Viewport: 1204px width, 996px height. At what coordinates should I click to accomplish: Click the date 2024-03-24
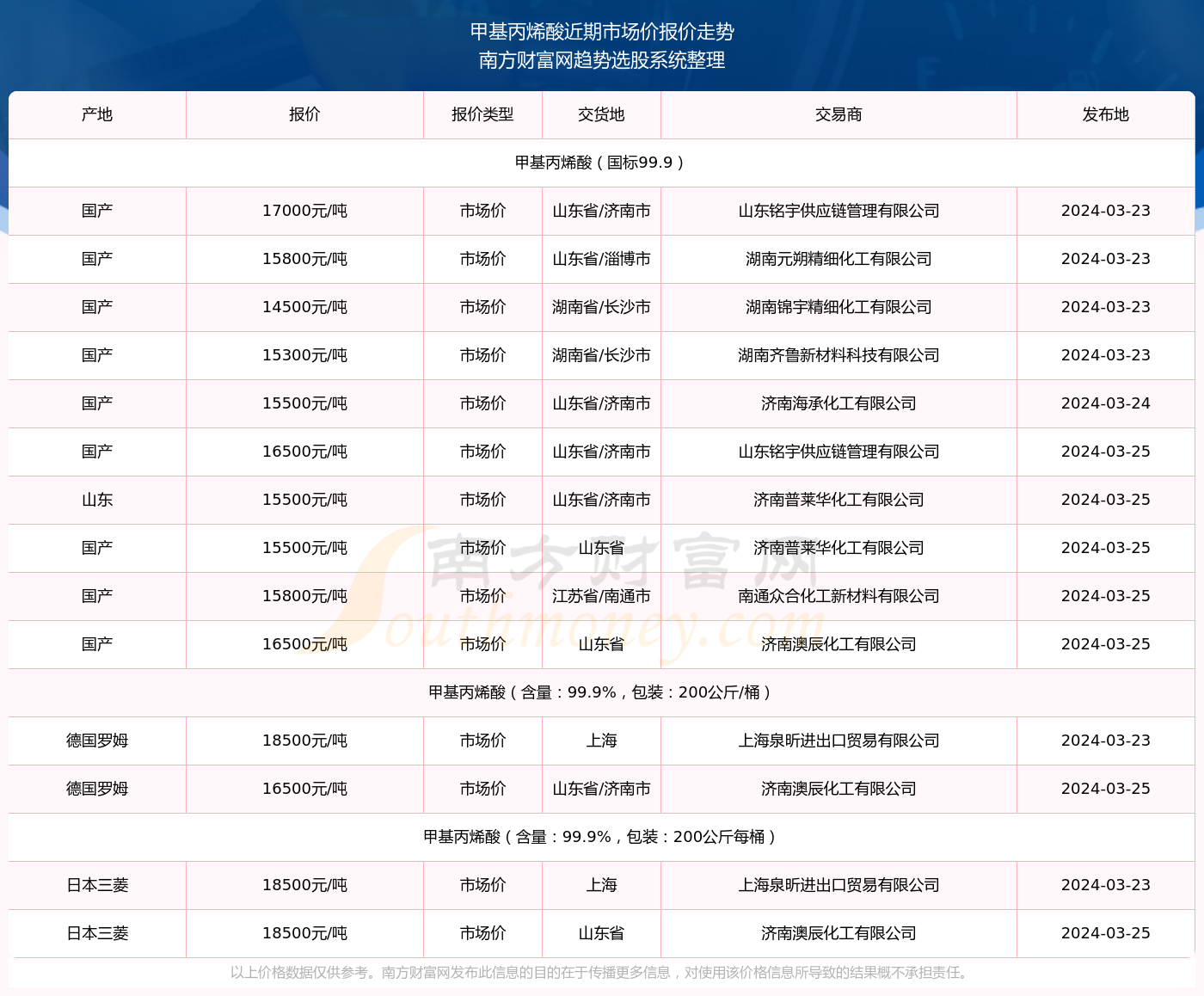point(1106,403)
